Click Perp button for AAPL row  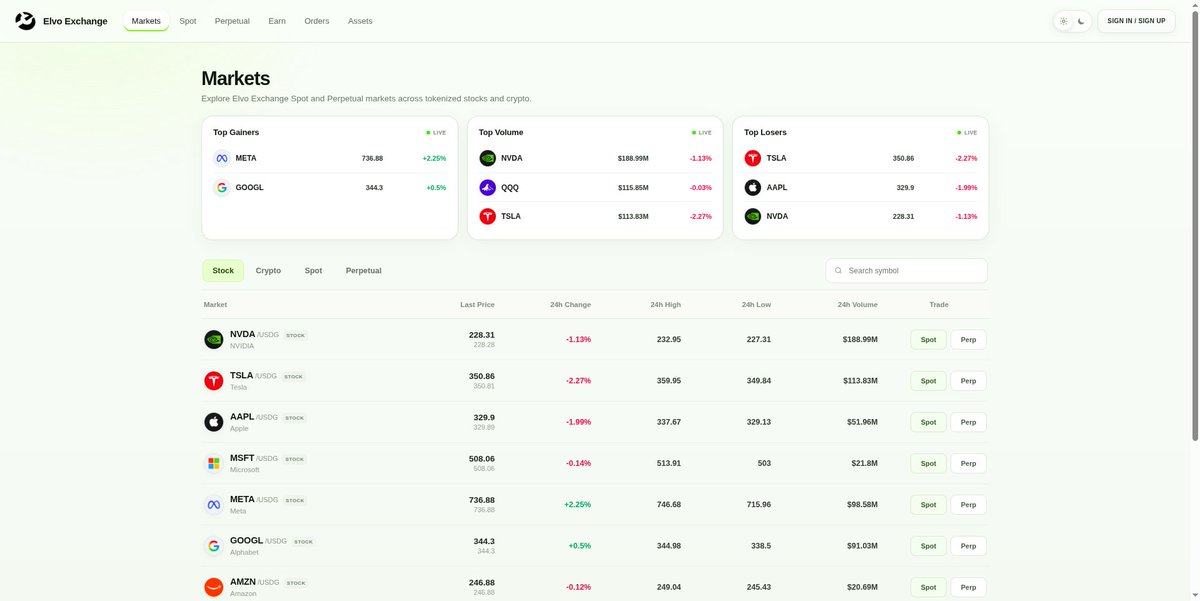tap(968, 422)
